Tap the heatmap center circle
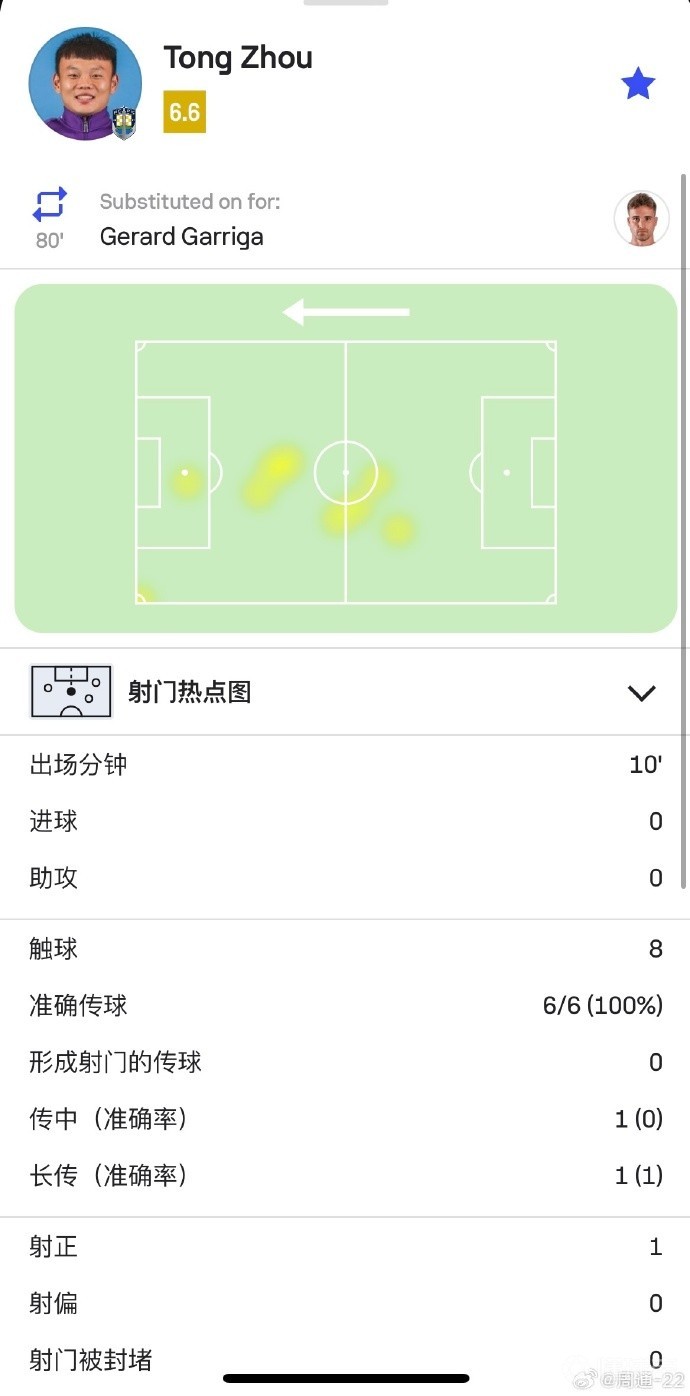Viewport: 690px width, 1396px height. tap(346, 472)
